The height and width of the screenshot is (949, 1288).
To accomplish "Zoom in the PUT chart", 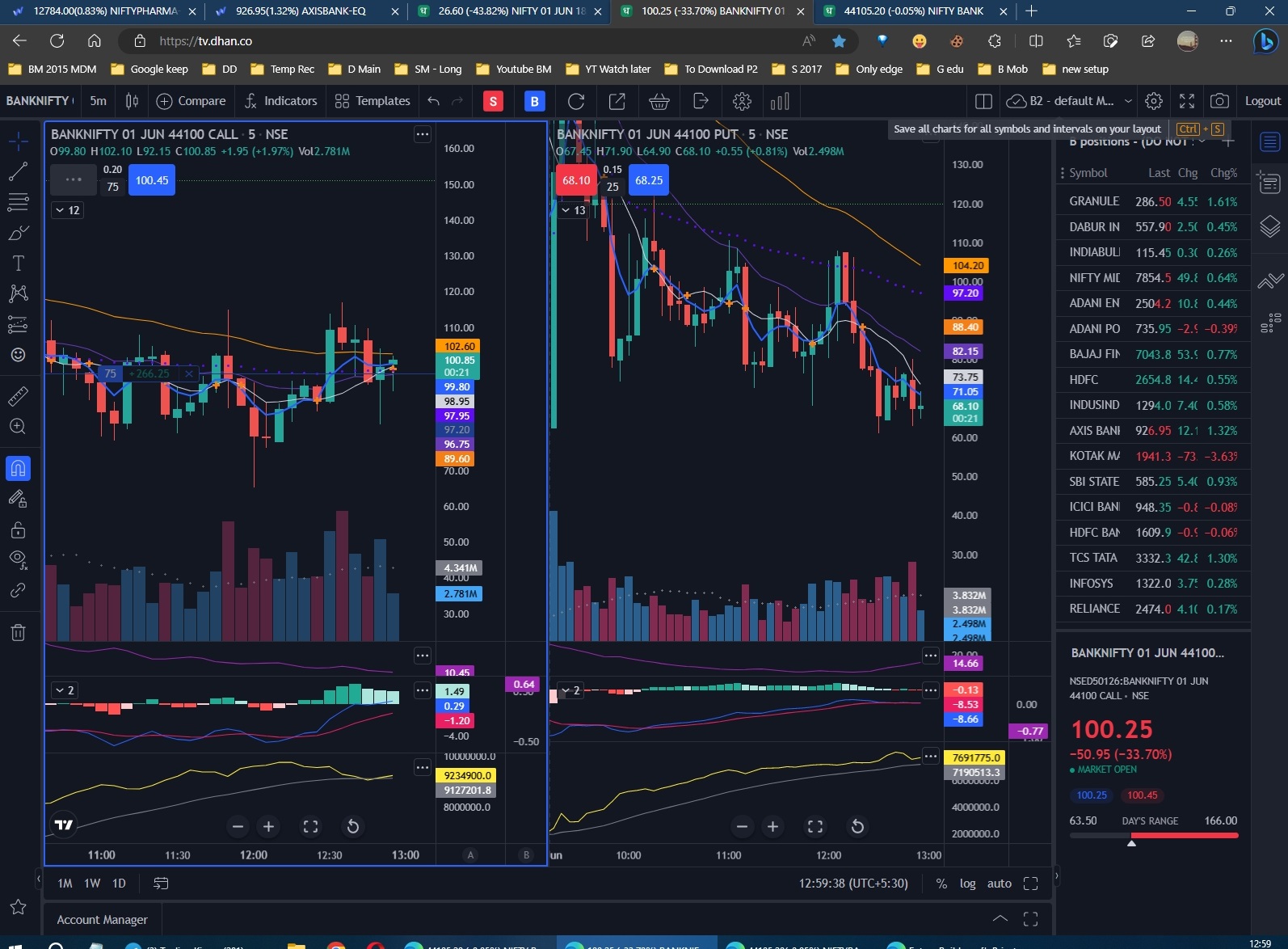I will pos(772,826).
